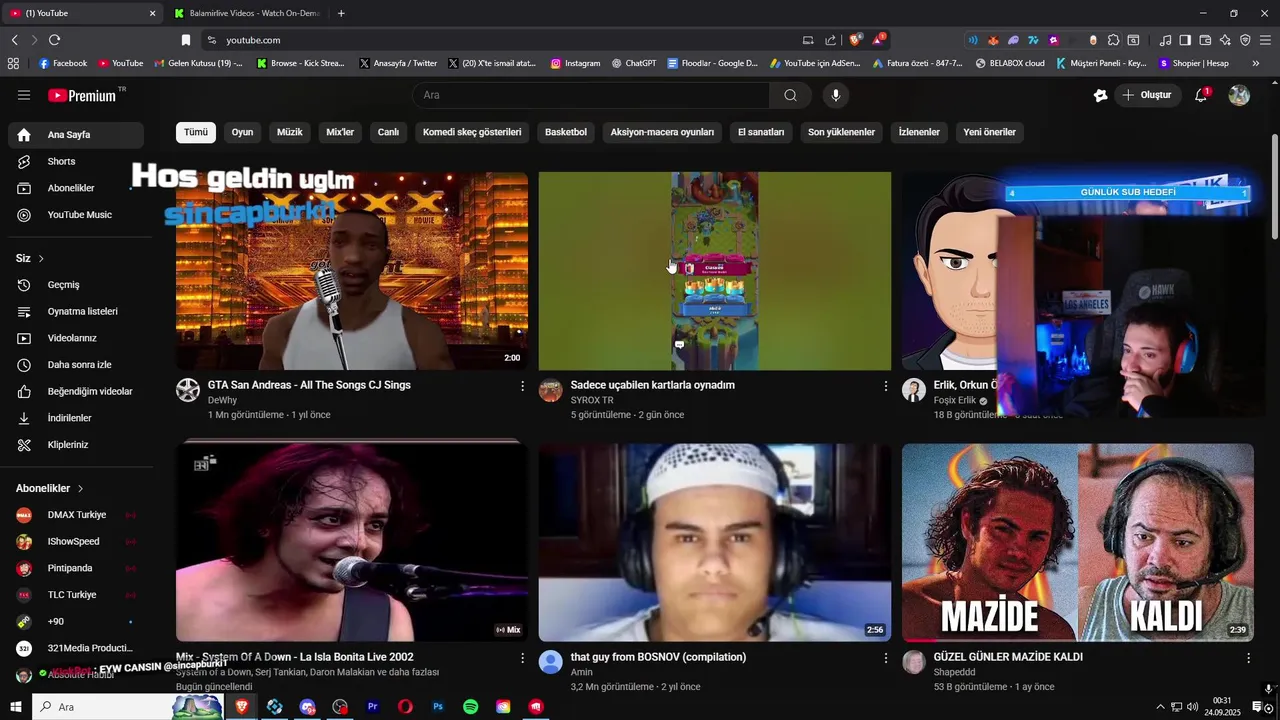This screenshot has width=1280, height=720.
Task: Open Daha sonra izle list
Action: coord(76,365)
